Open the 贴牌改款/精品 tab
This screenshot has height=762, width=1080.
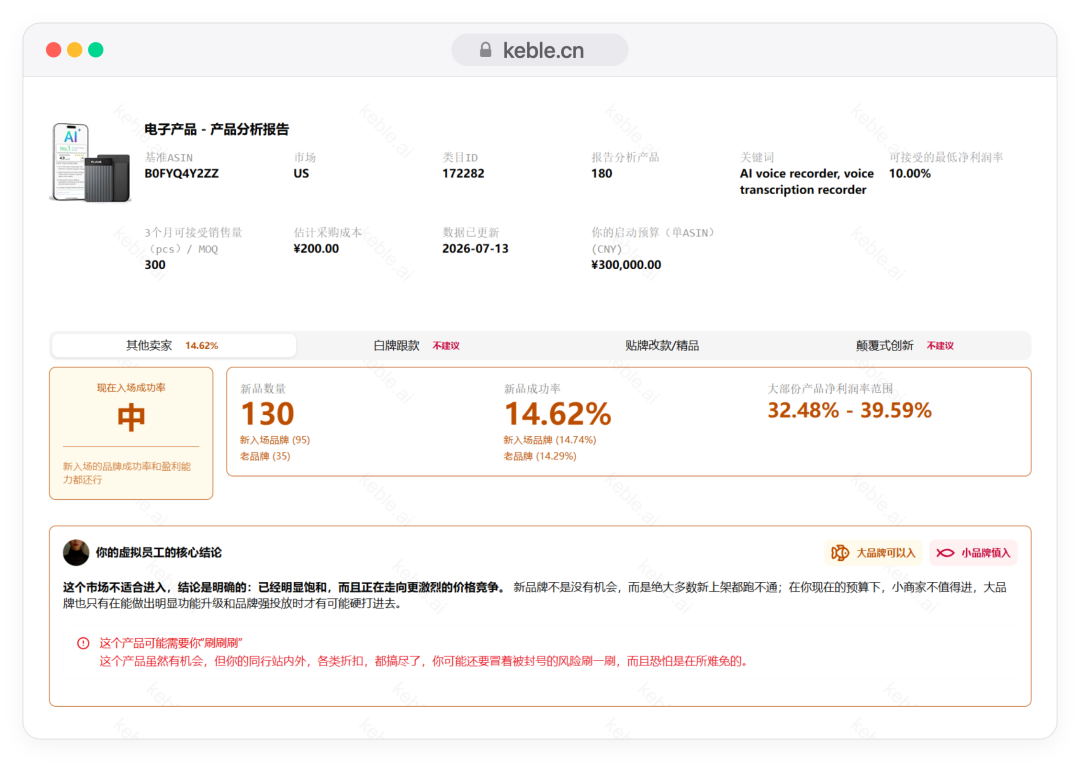coord(662,345)
